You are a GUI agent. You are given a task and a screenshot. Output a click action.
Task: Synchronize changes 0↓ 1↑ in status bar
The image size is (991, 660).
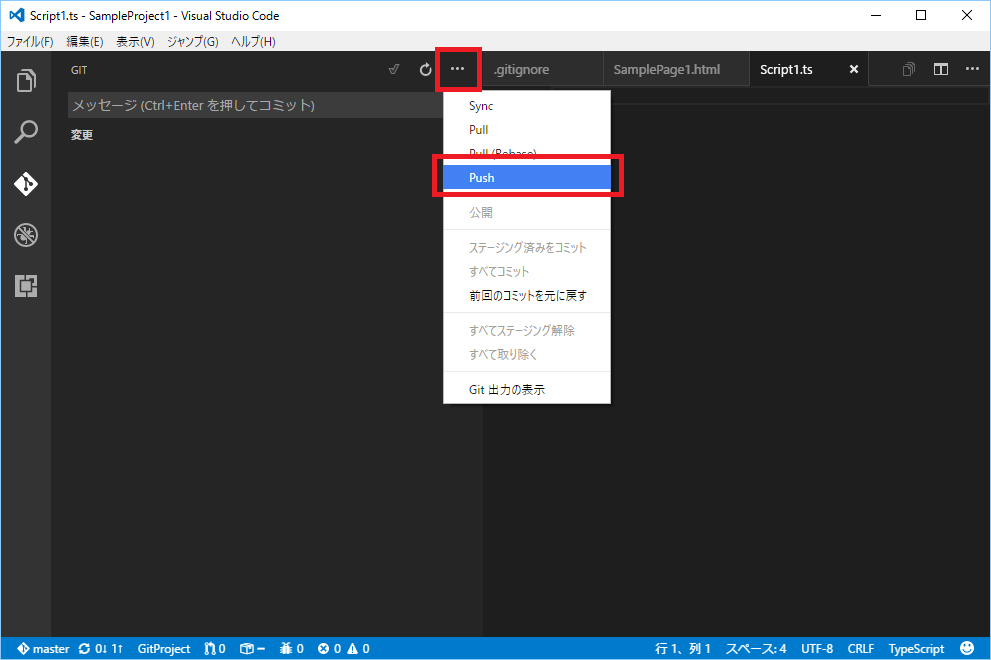pos(100,649)
